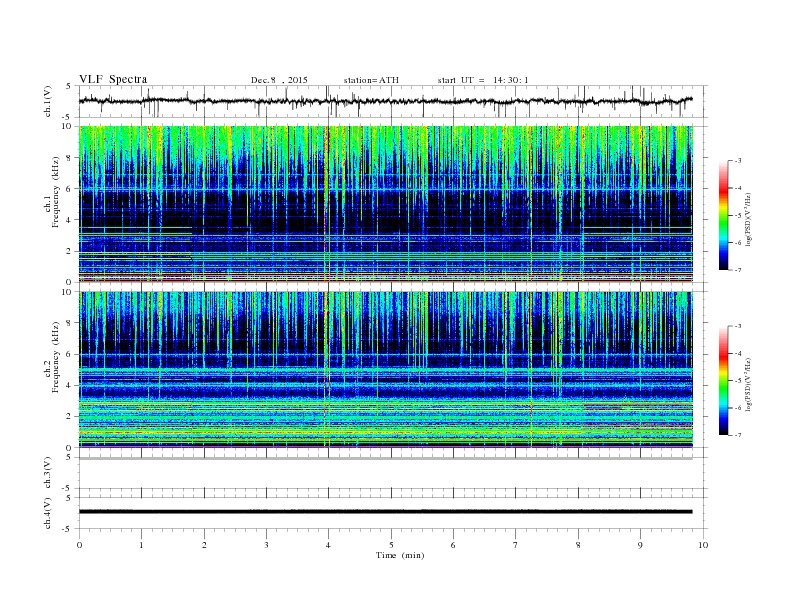
Task: Click the ch.1 colorbar "log(PSD)(V²/Hz)" label
Action: click(748, 220)
